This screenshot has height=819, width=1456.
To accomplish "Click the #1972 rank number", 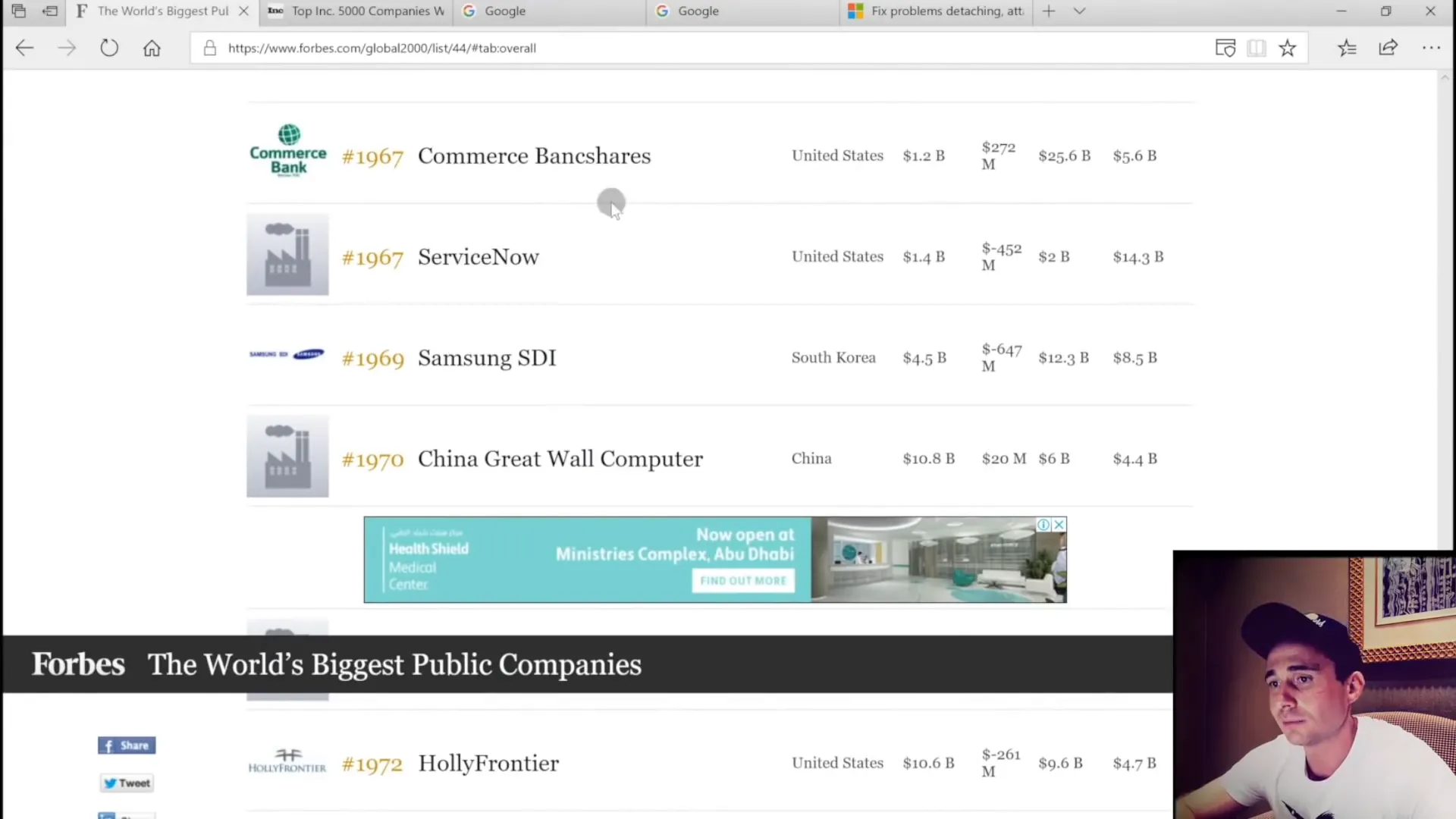I will (372, 764).
